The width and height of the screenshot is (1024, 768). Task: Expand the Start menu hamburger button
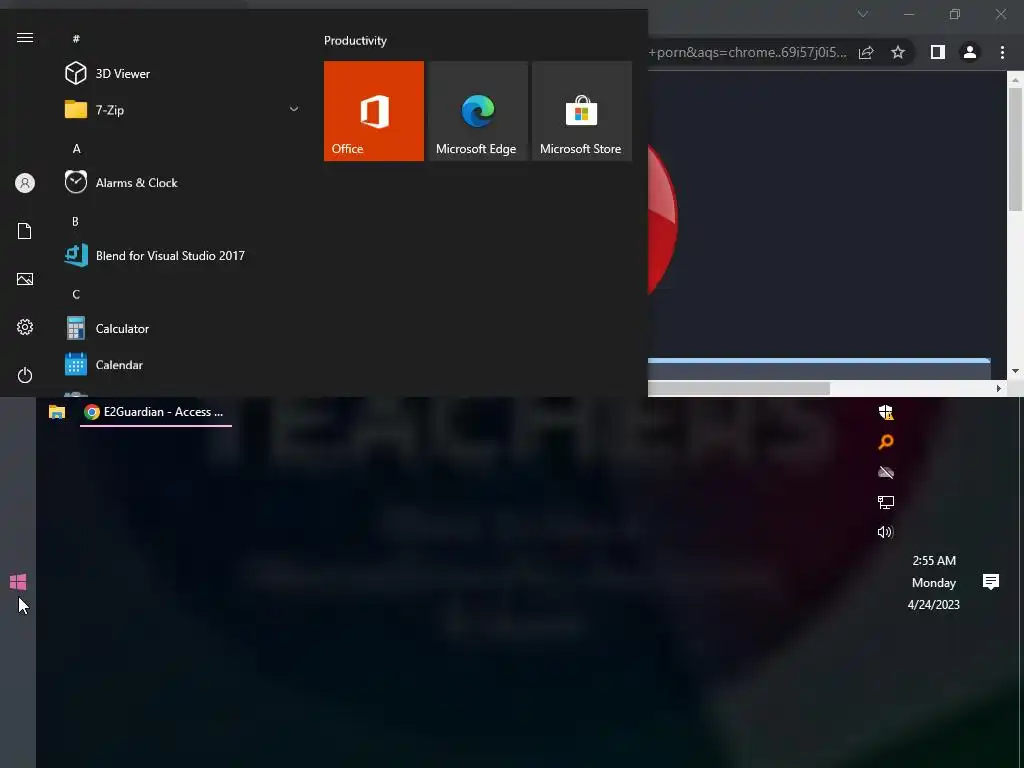pyautogui.click(x=25, y=38)
